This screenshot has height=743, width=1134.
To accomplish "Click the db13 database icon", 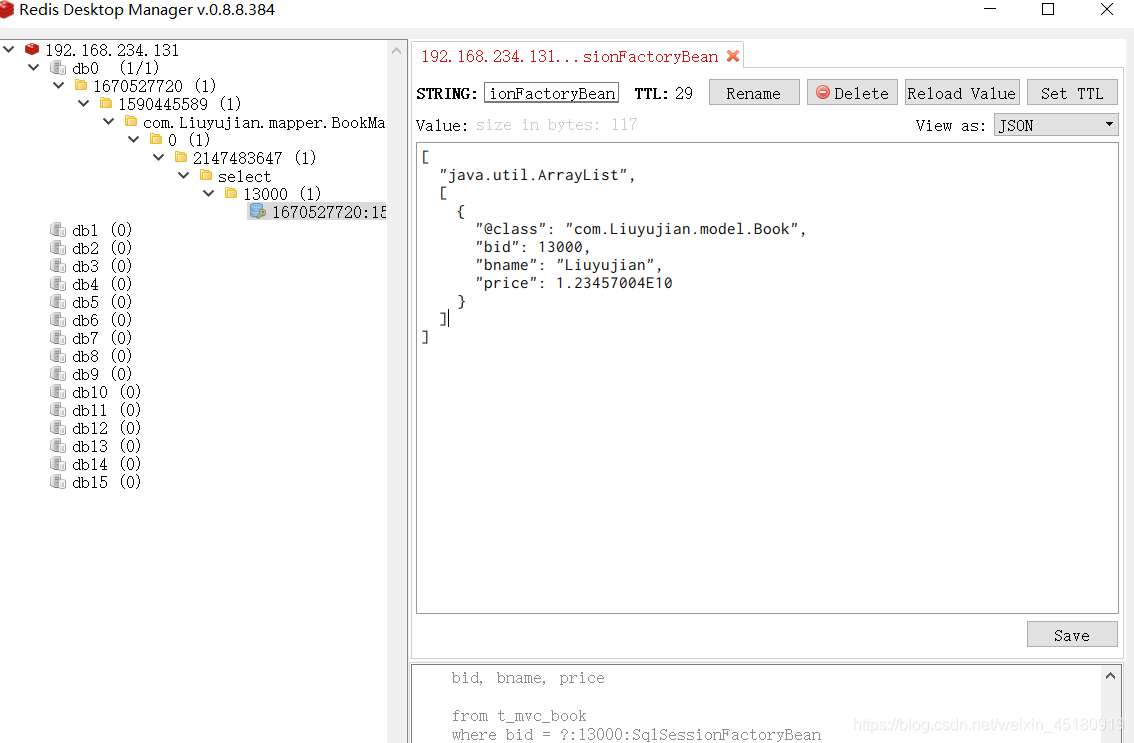I will (x=58, y=446).
